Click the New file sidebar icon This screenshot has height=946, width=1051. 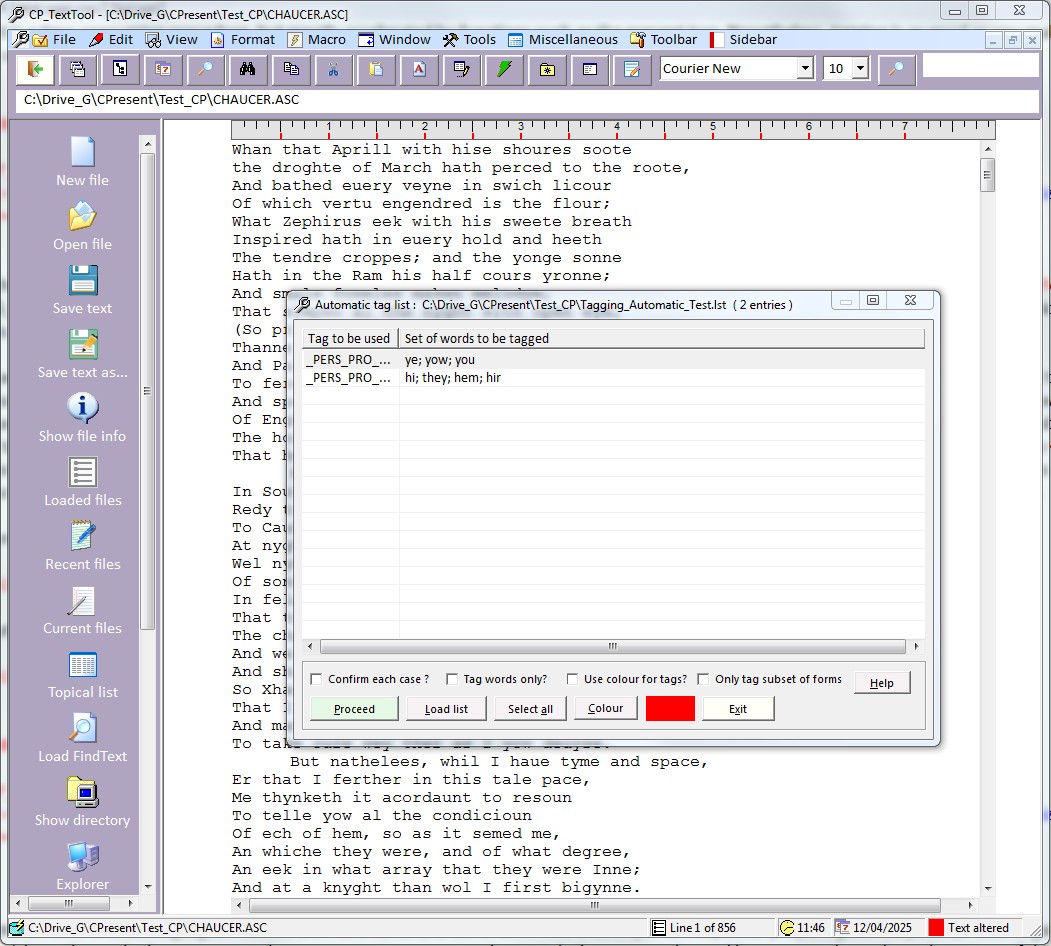point(82,152)
